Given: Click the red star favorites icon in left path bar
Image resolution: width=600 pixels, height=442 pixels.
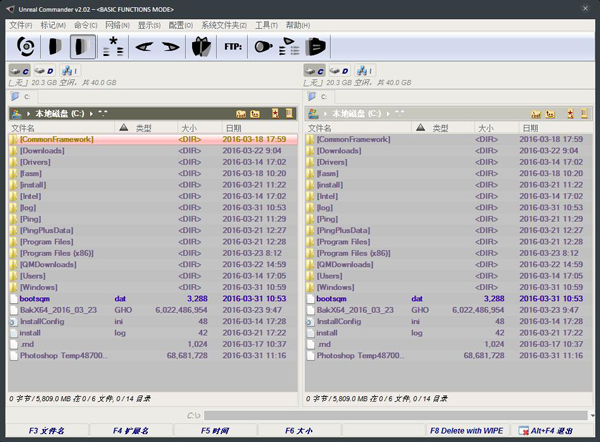Looking at the screenshot, I should [275, 113].
